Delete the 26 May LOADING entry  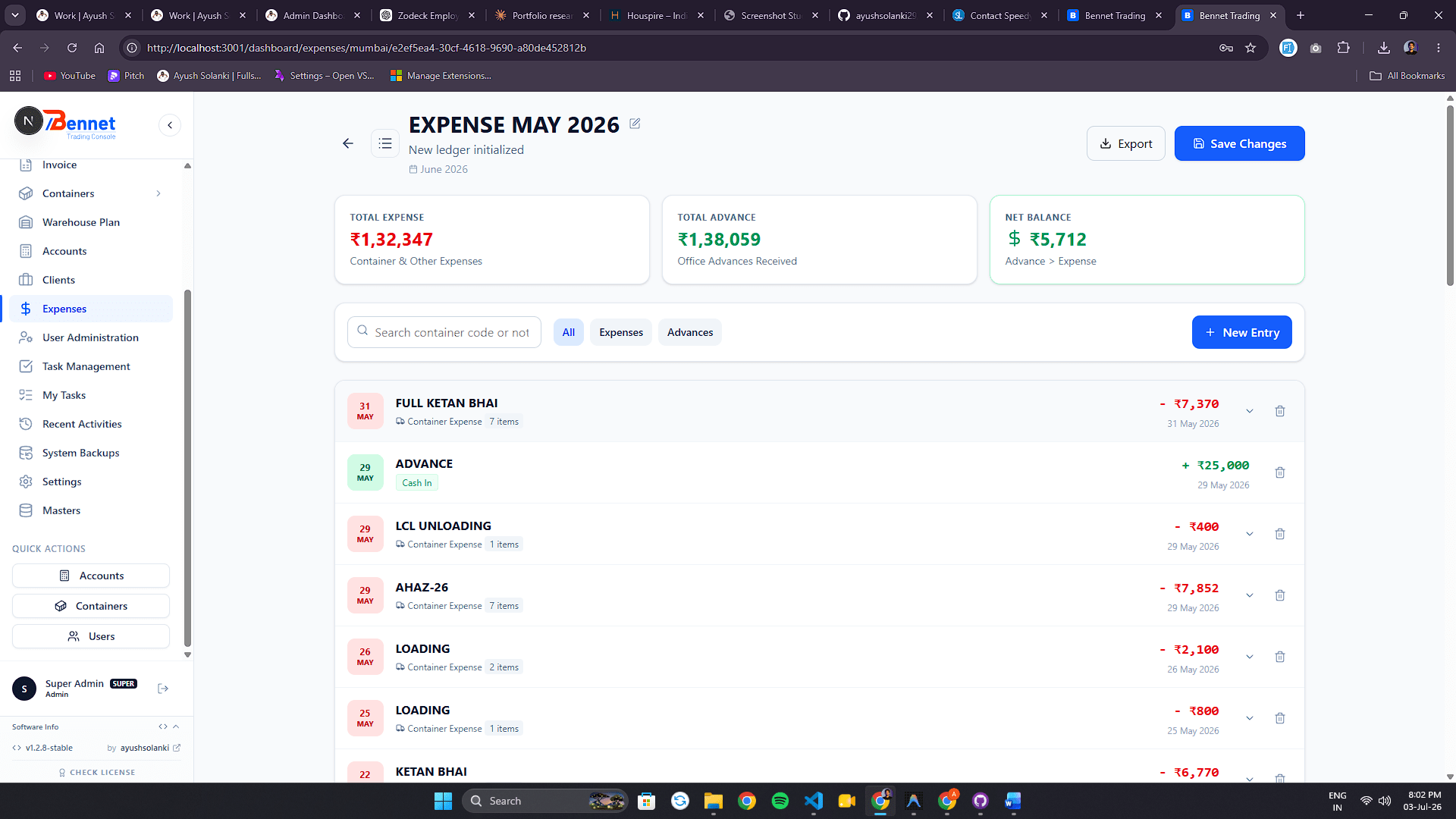click(1280, 657)
